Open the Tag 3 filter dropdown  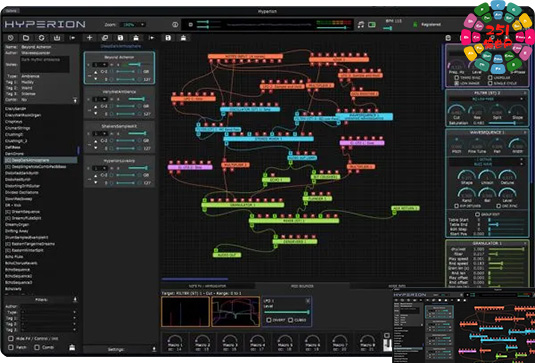(48, 330)
